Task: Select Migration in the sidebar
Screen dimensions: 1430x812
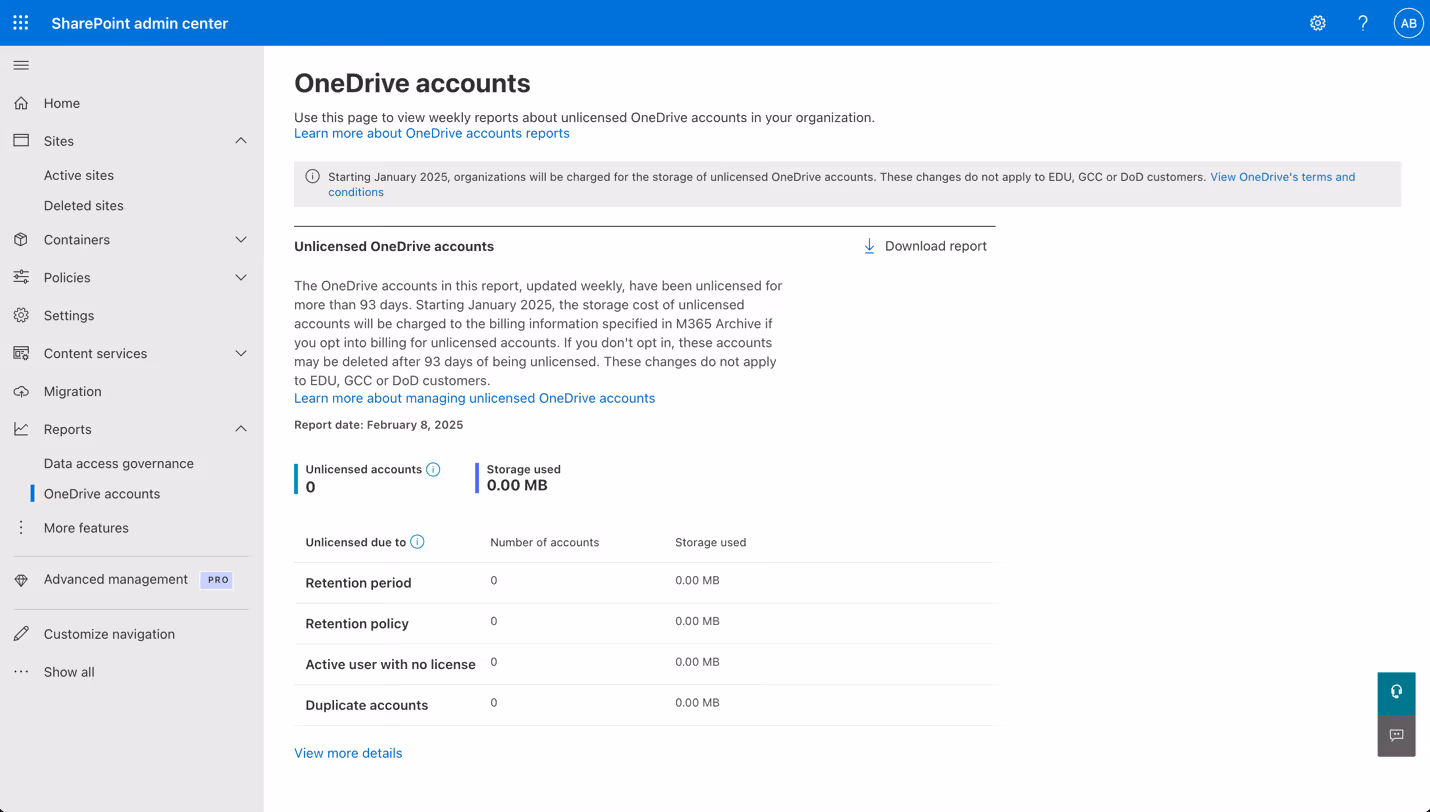Action: (x=74, y=391)
